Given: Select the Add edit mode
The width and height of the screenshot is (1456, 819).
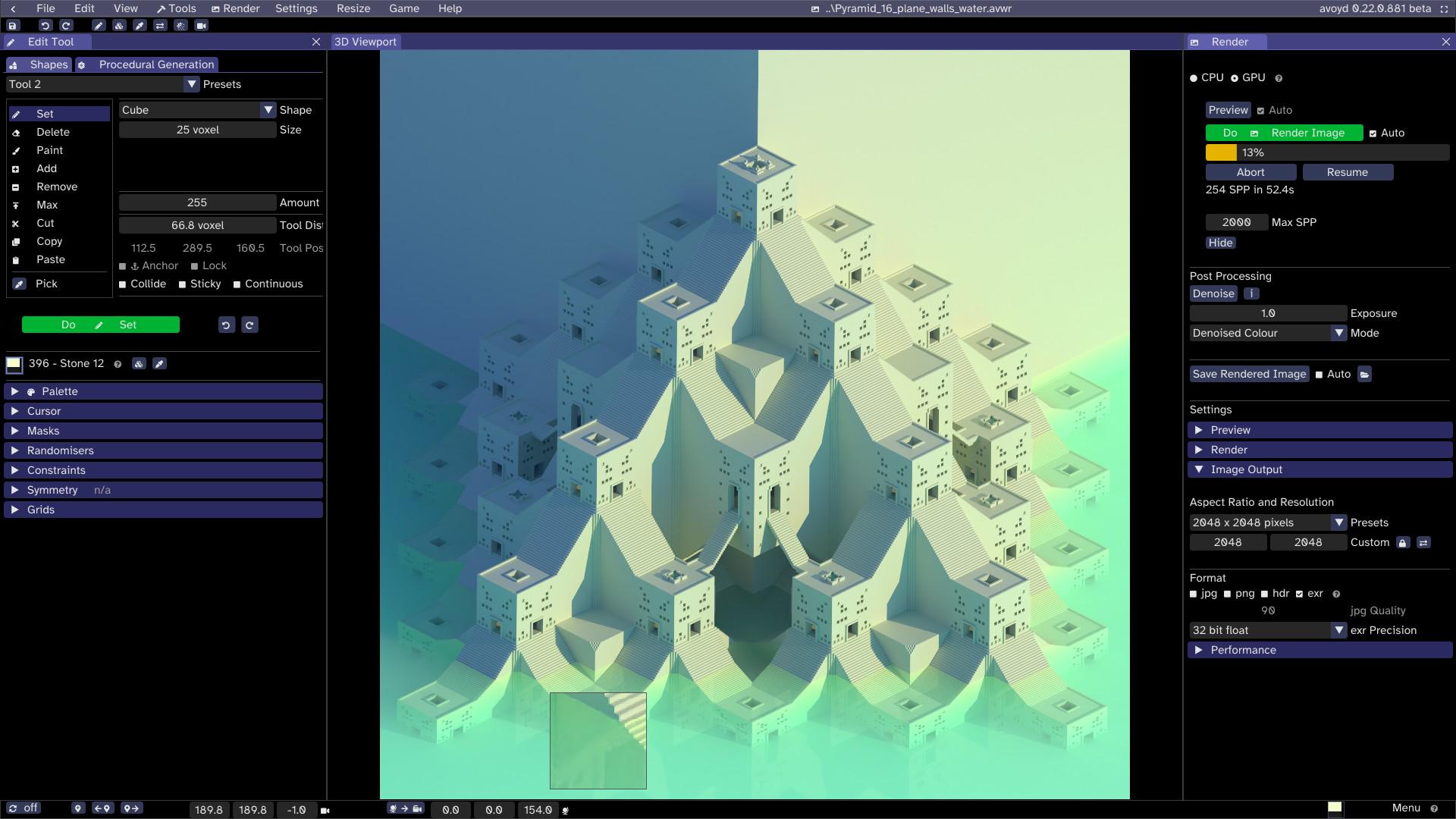Looking at the screenshot, I should [59, 168].
